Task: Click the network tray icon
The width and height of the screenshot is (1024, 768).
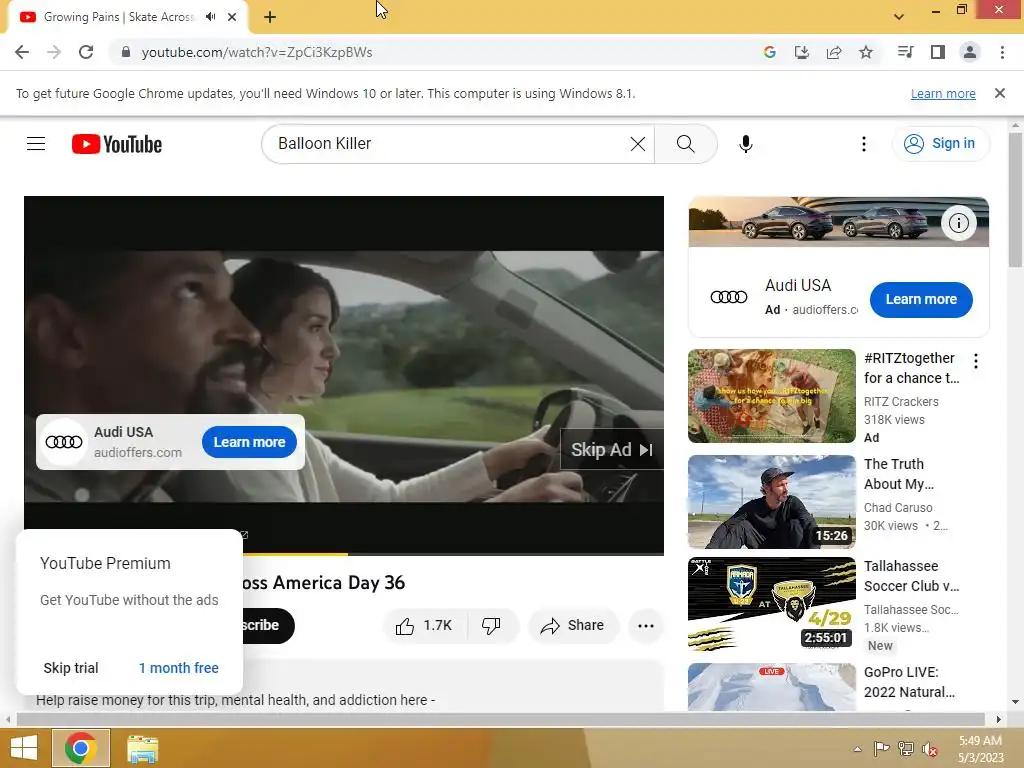Action: [x=906, y=748]
